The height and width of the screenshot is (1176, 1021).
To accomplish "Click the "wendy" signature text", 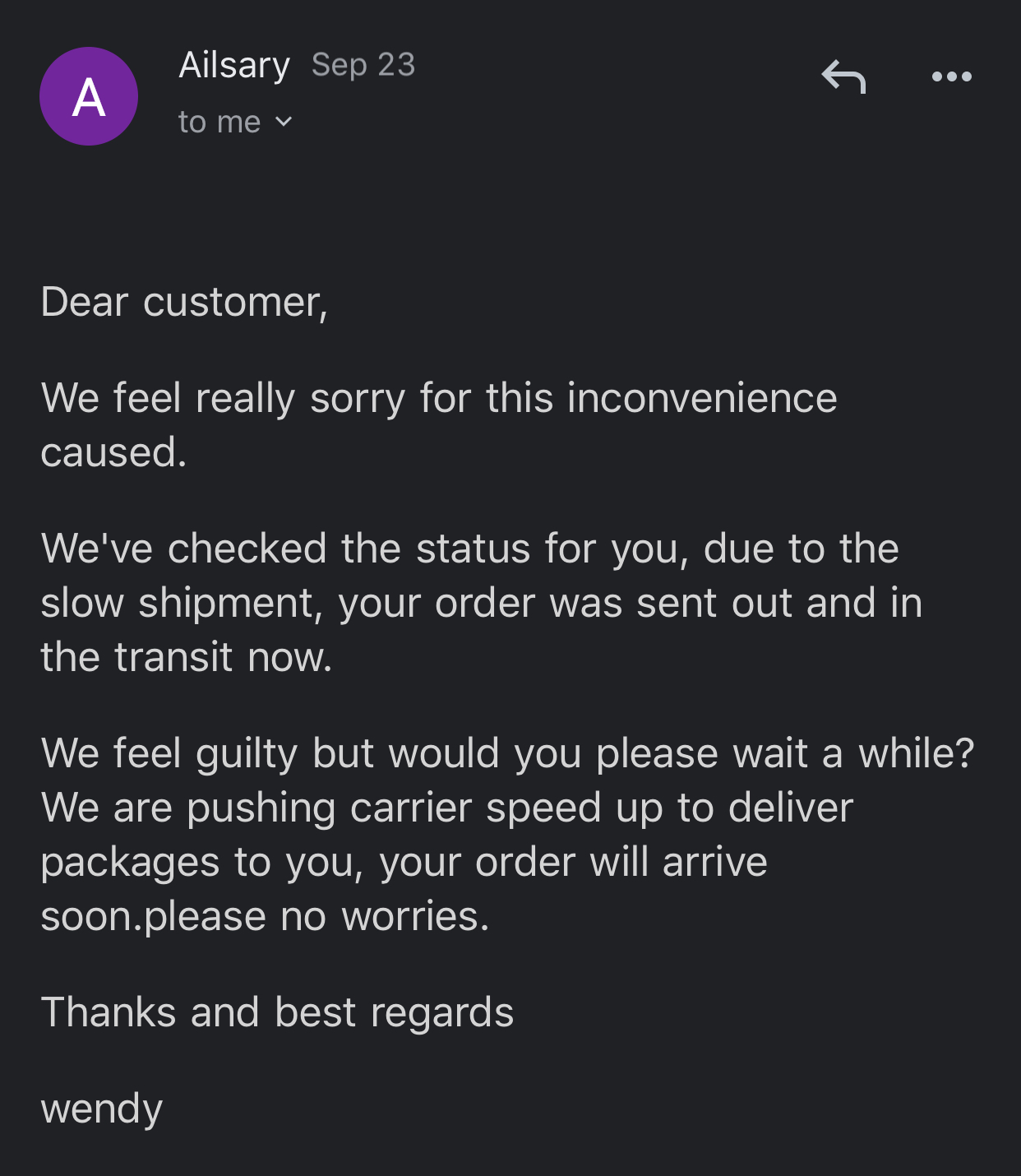I will [x=102, y=1109].
